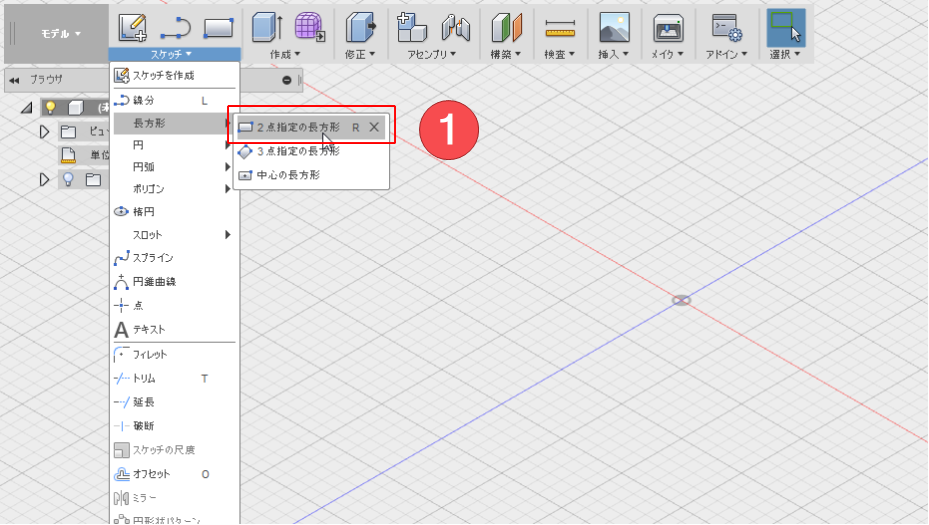Click the 単位 document icon in browser
Screen dimensions: 929x525
click(x=68, y=155)
